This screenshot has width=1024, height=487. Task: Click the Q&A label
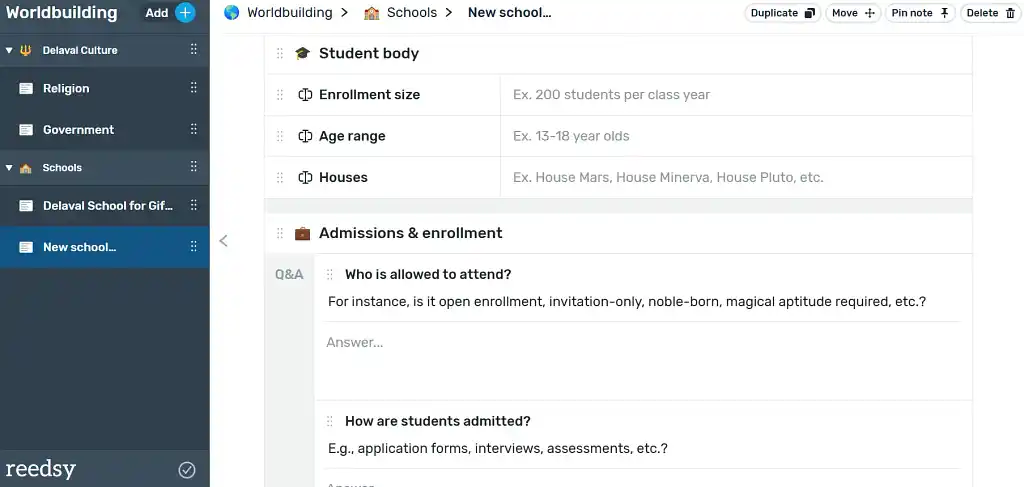point(289,274)
